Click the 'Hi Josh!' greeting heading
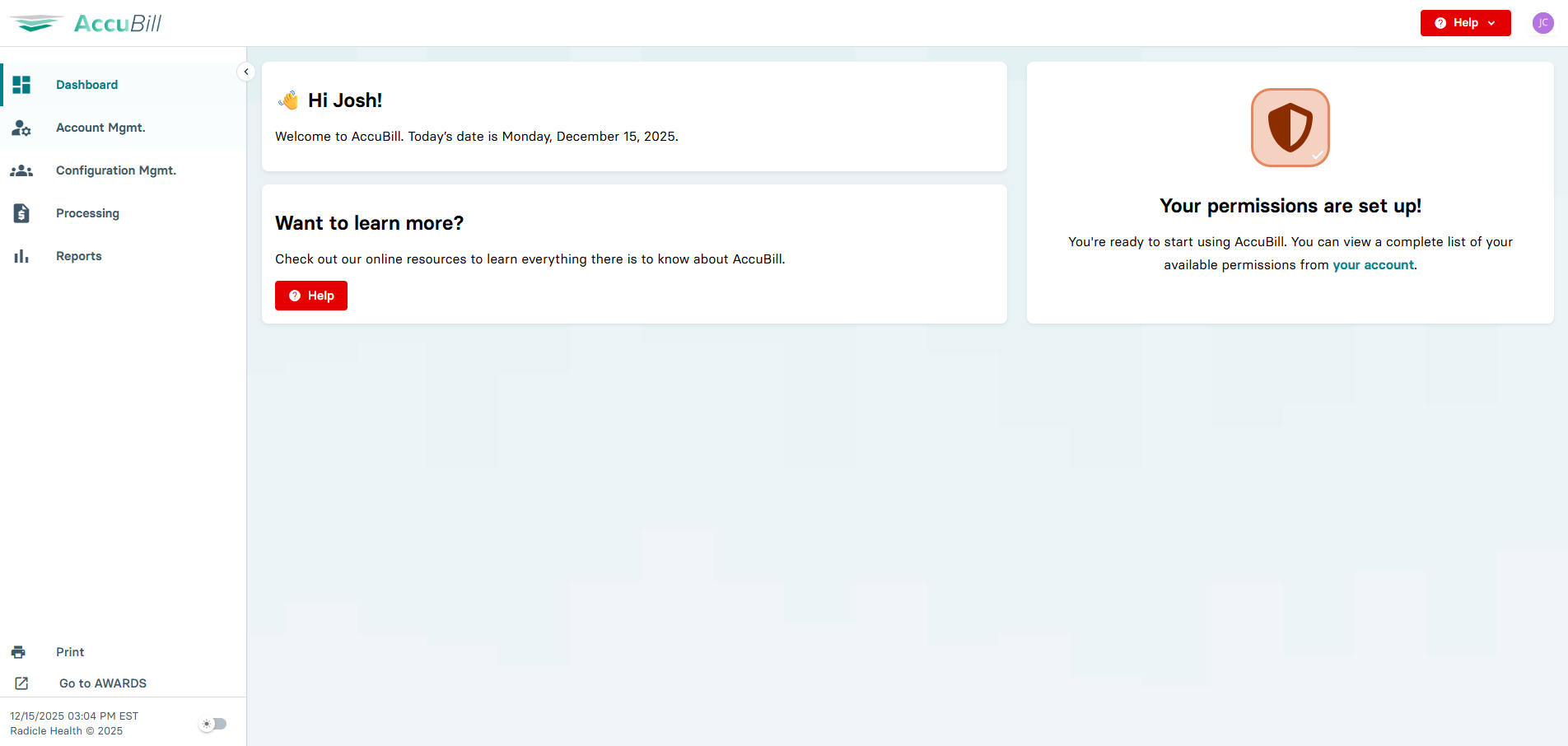 [x=345, y=100]
